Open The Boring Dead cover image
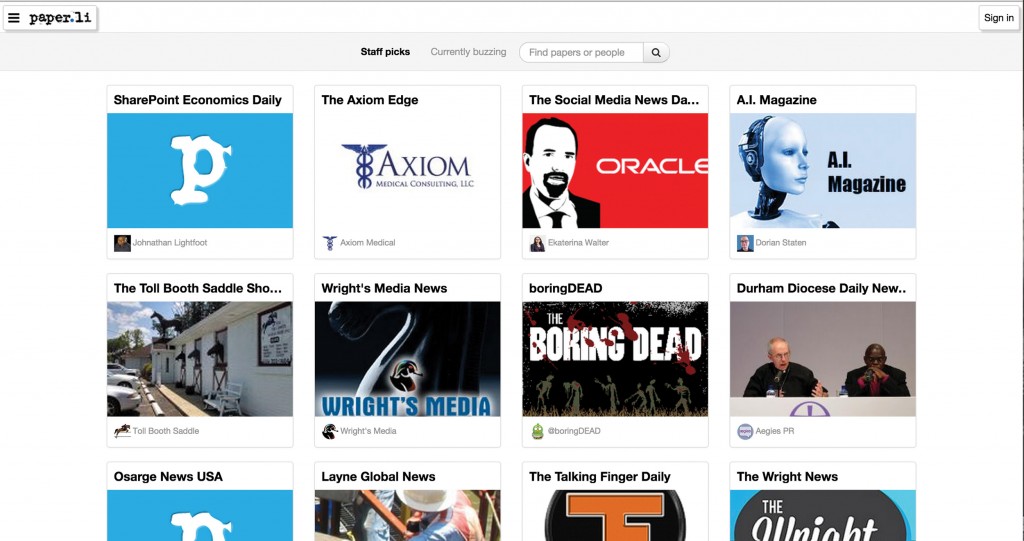This screenshot has height=541, width=1024. (615, 359)
